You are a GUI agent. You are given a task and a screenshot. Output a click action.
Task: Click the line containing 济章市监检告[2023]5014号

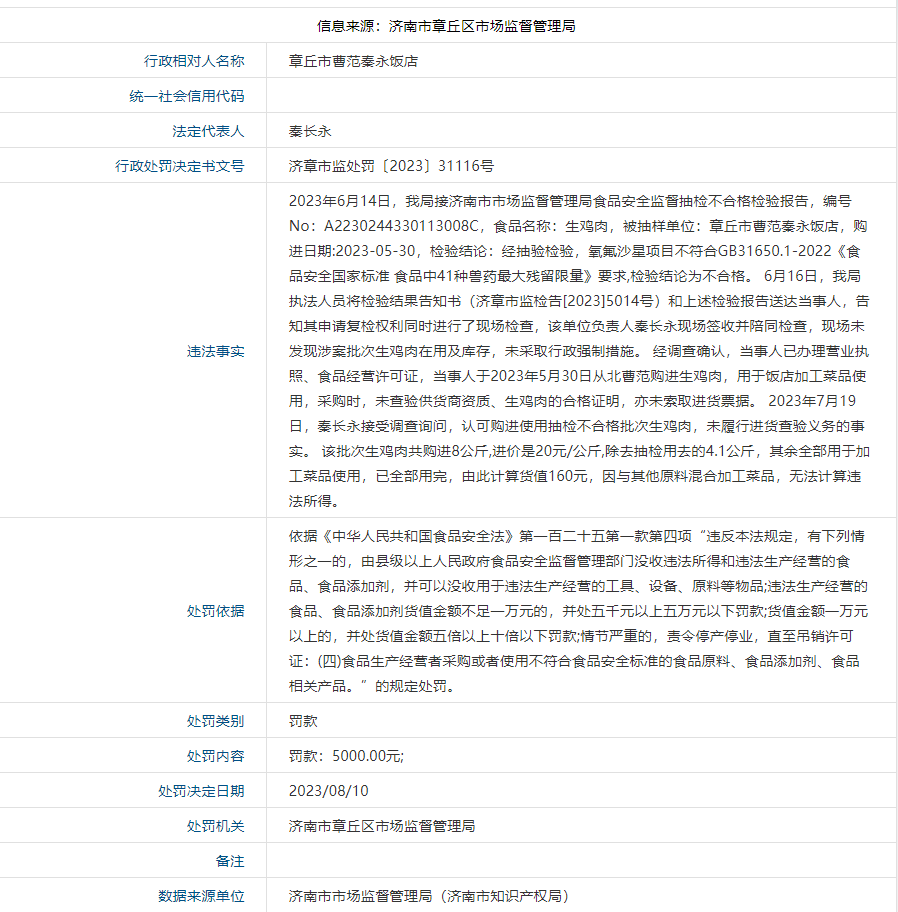pos(579,301)
